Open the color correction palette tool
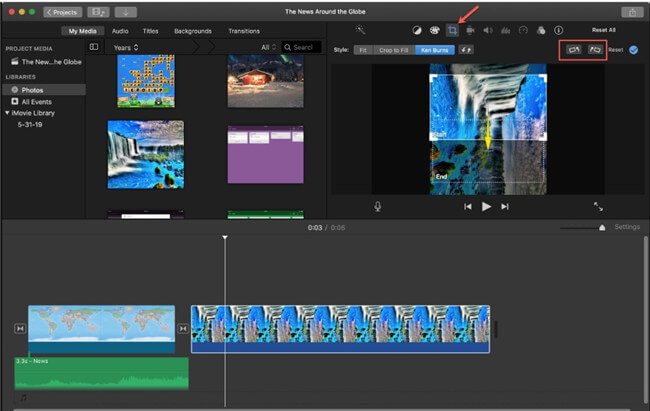 [434, 31]
